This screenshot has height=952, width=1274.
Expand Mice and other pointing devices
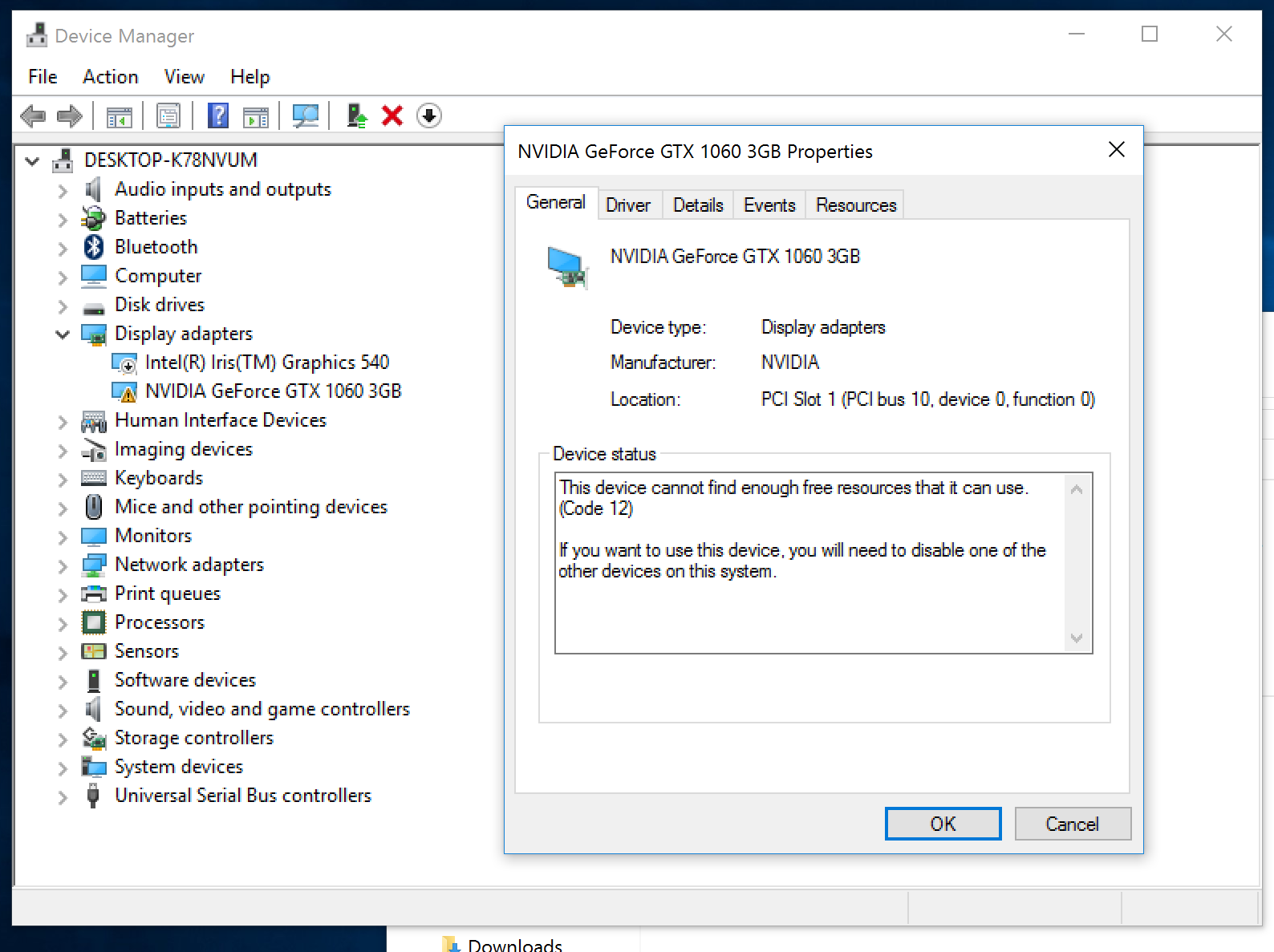pyautogui.click(x=63, y=508)
